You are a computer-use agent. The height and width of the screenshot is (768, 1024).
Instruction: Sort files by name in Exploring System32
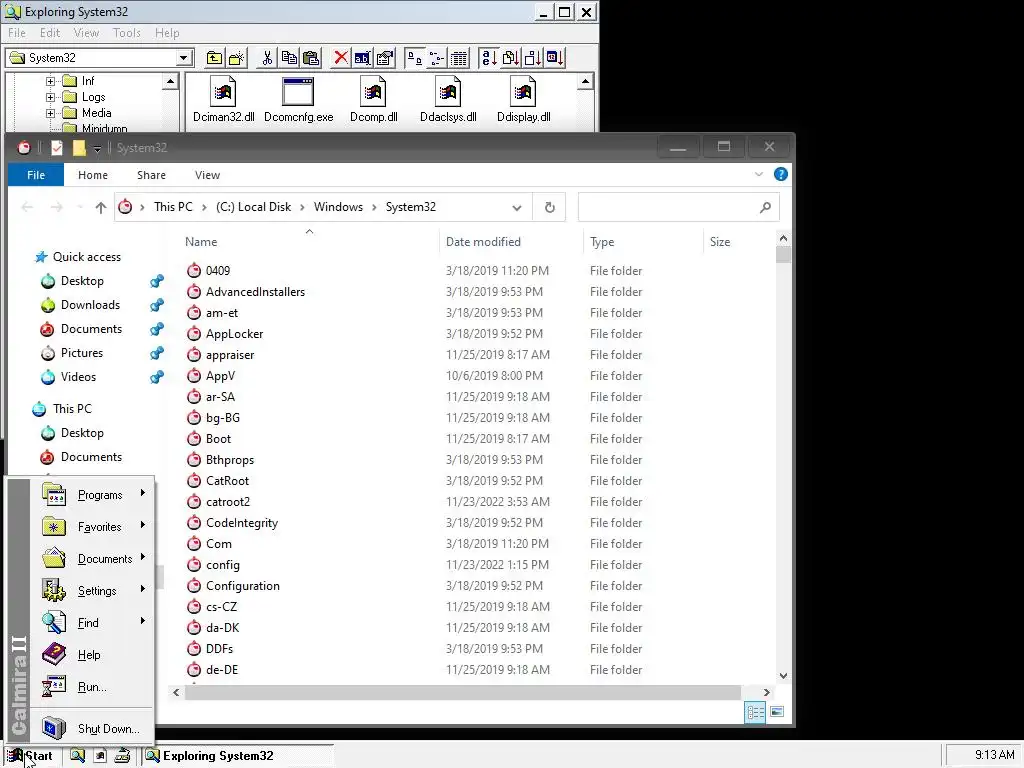click(x=488, y=58)
